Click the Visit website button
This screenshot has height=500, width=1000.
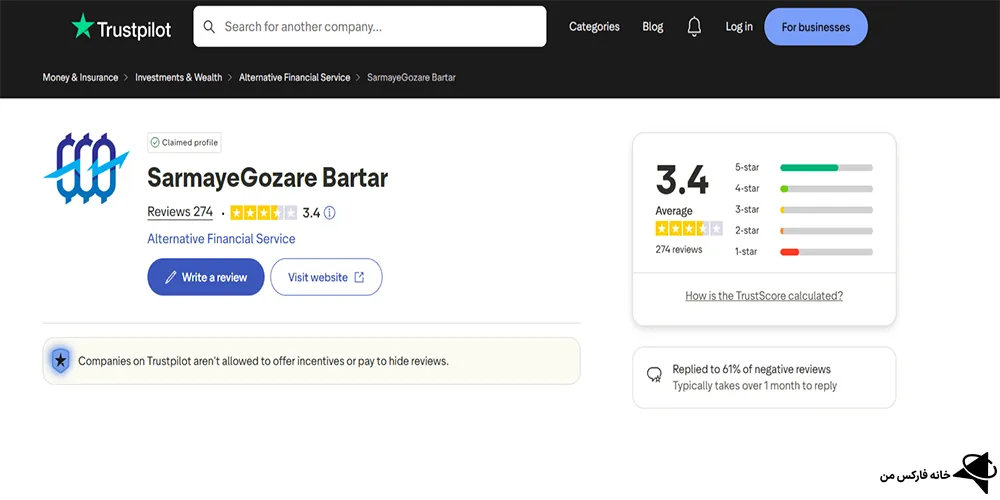(326, 277)
